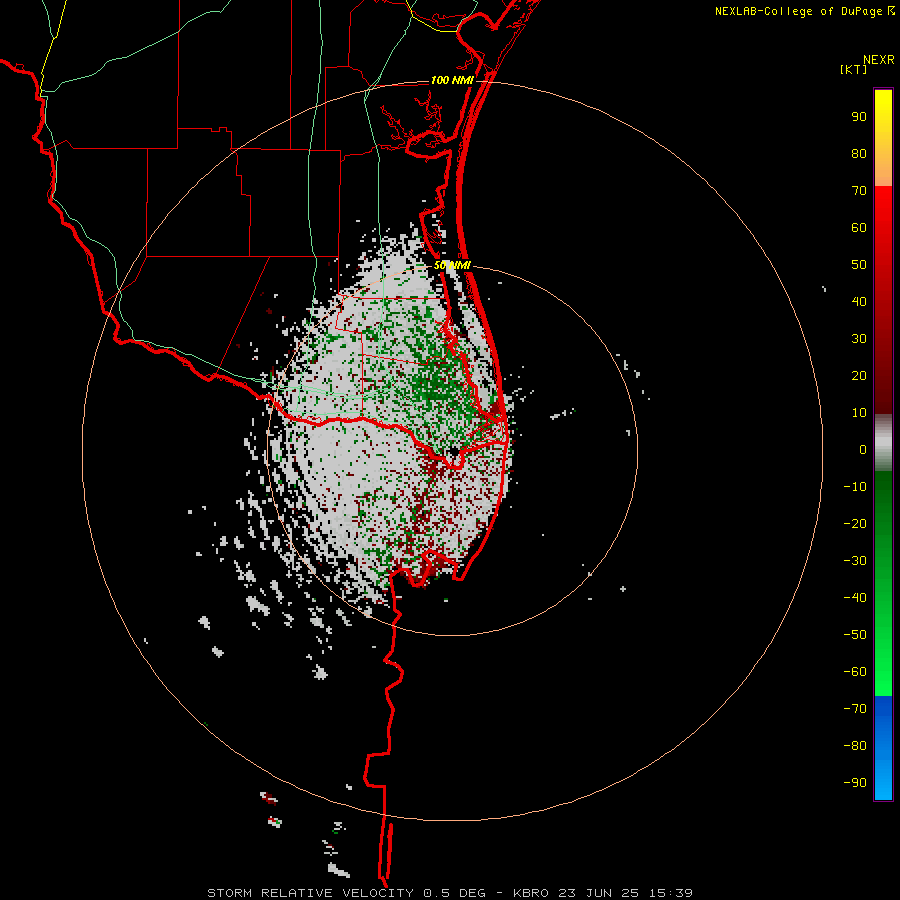Click the -90 knot scale label
This screenshot has width=900, height=900.
click(855, 782)
